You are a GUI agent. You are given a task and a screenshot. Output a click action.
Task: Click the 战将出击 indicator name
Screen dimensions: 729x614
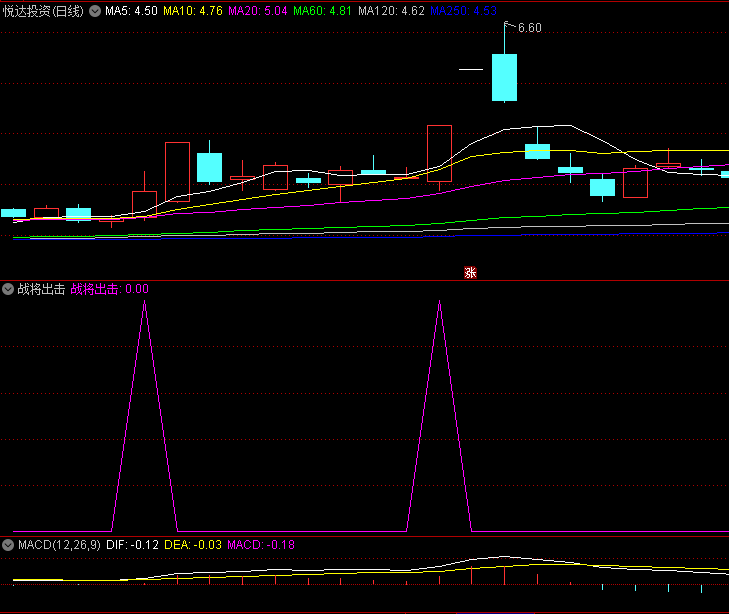click(x=41, y=289)
